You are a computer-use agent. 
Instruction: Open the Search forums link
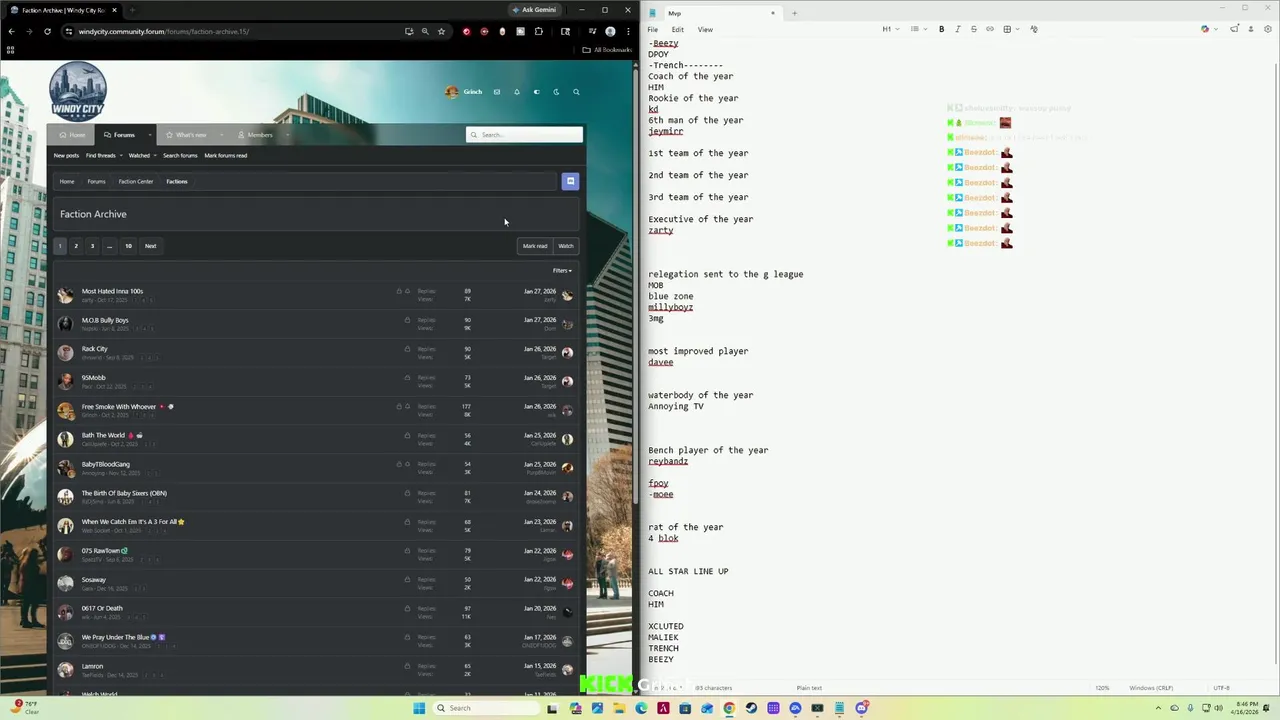pos(180,155)
